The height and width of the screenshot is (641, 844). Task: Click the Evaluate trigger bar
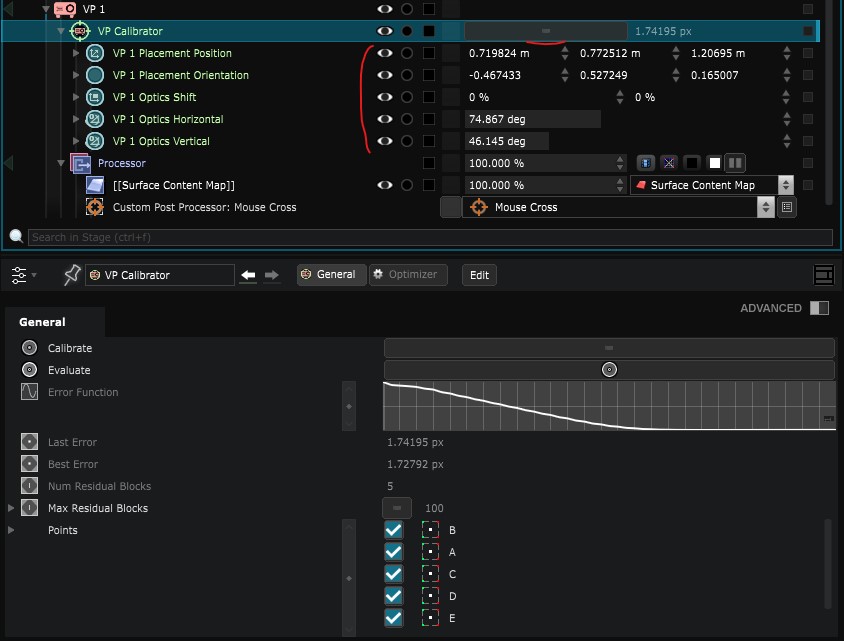click(609, 370)
